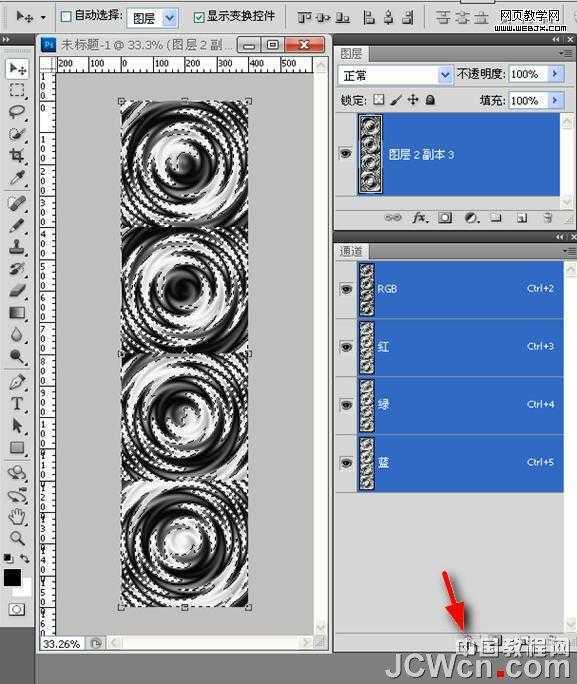Hide the 图层 2 副本 3 layer
The width and height of the screenshot is (577, 684).
[345, 154]
